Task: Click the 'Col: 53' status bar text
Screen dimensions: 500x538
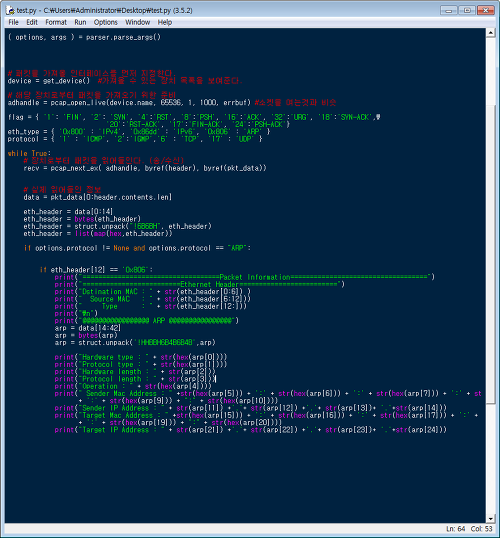Action: click(481, 529)
